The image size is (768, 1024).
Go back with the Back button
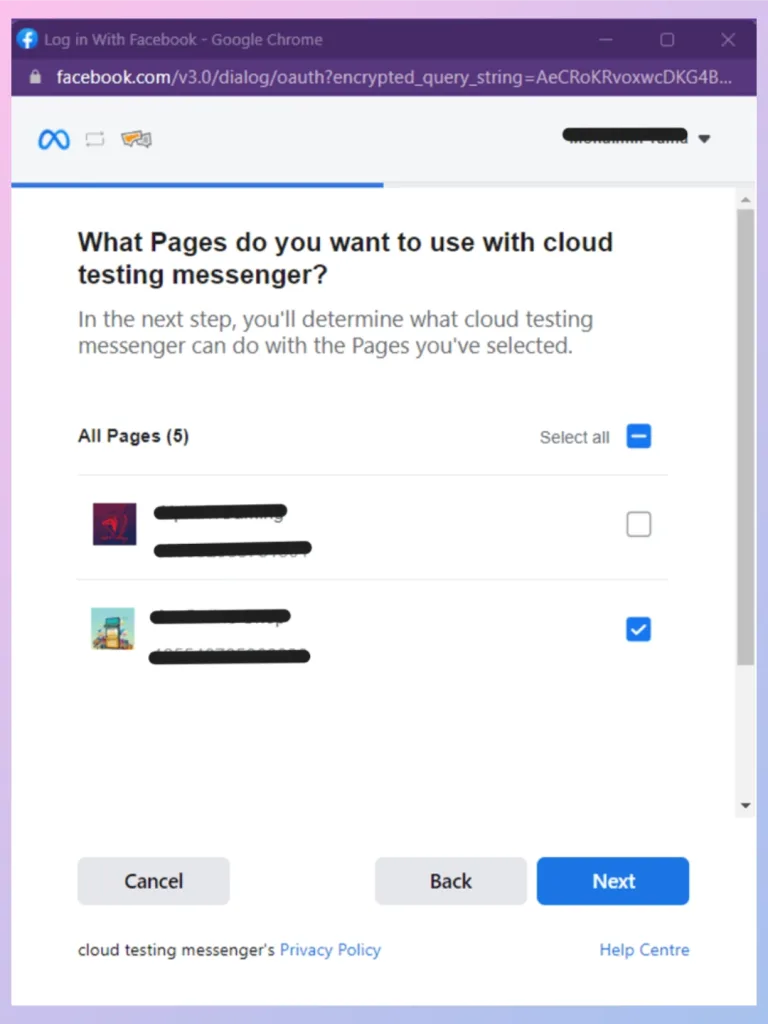click(451, 881)
